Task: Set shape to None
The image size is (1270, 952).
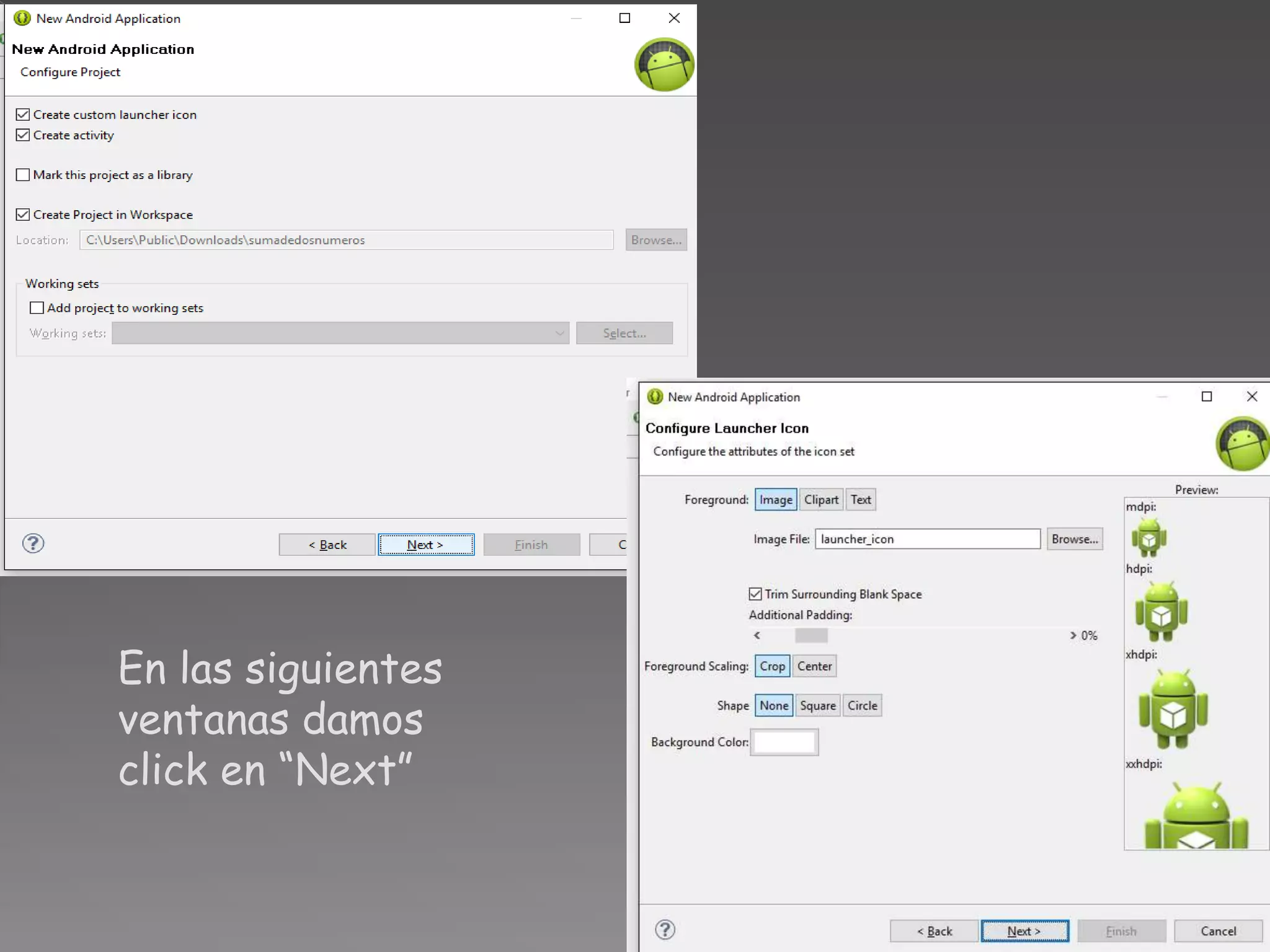Action: pos(774,705)
